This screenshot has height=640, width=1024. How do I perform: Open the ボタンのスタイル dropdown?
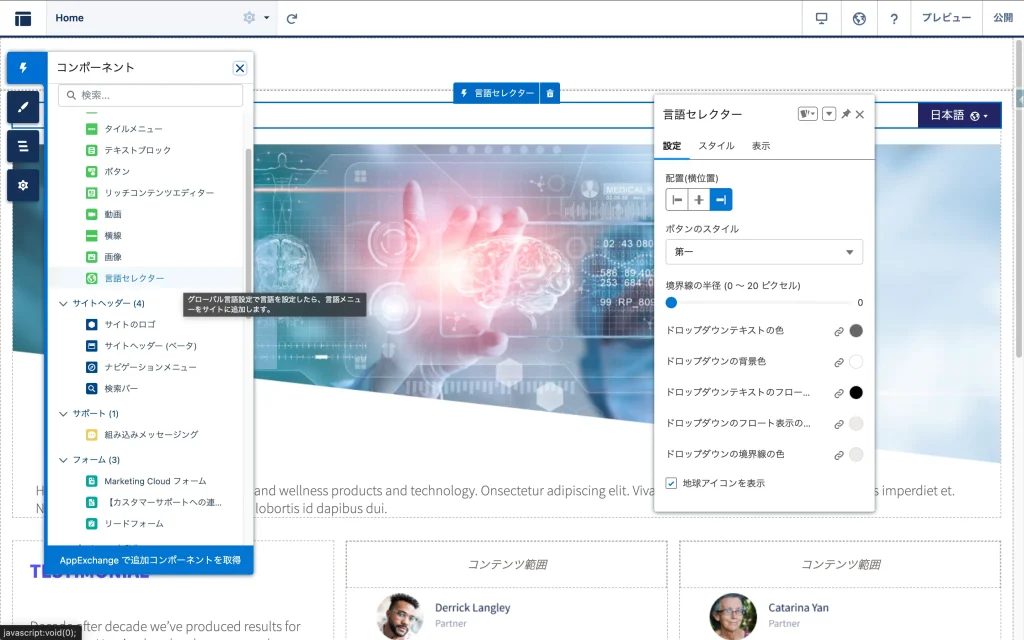(x=764, y=252)
